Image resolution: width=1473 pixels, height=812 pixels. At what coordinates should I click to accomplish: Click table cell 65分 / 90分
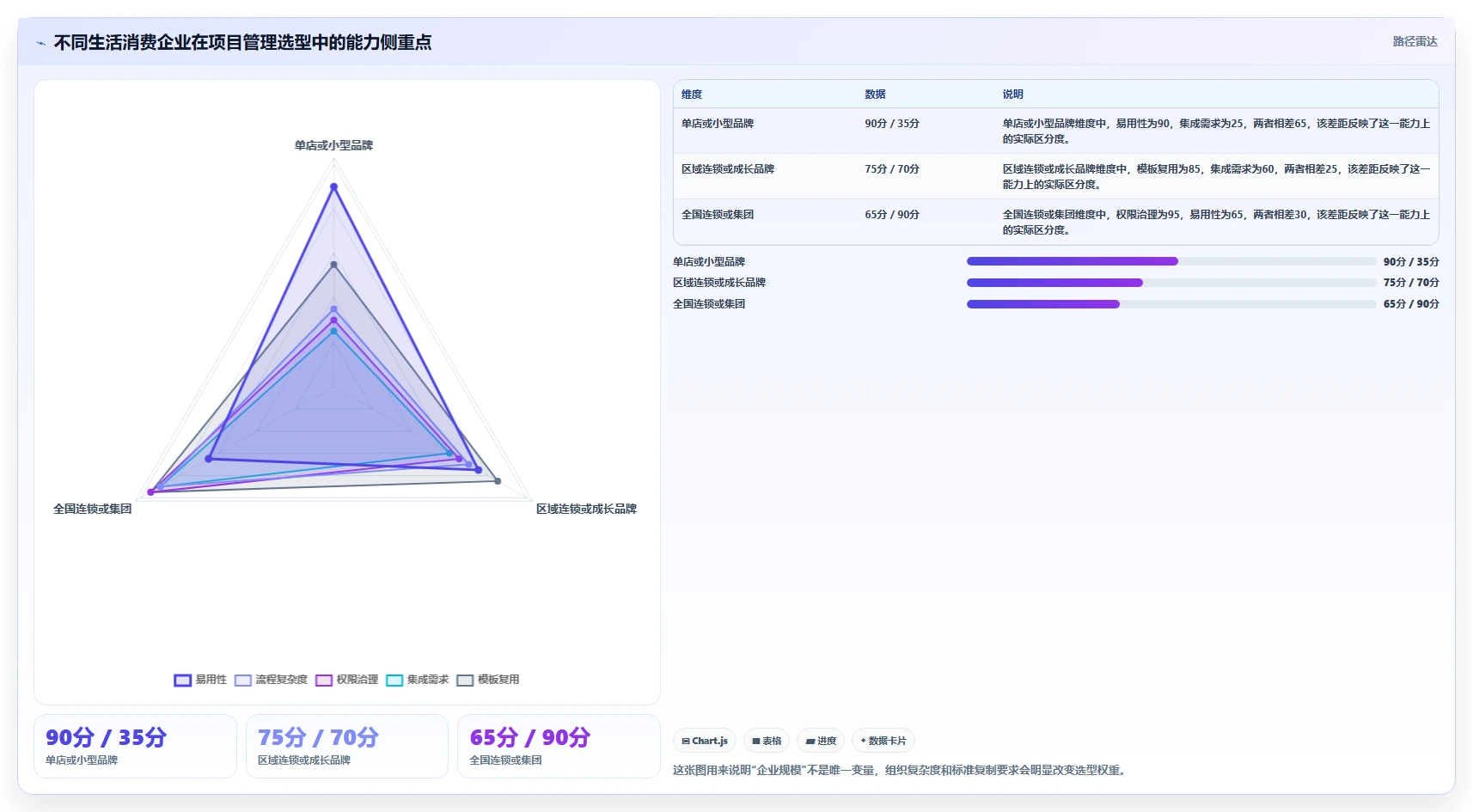coord(892,215)
